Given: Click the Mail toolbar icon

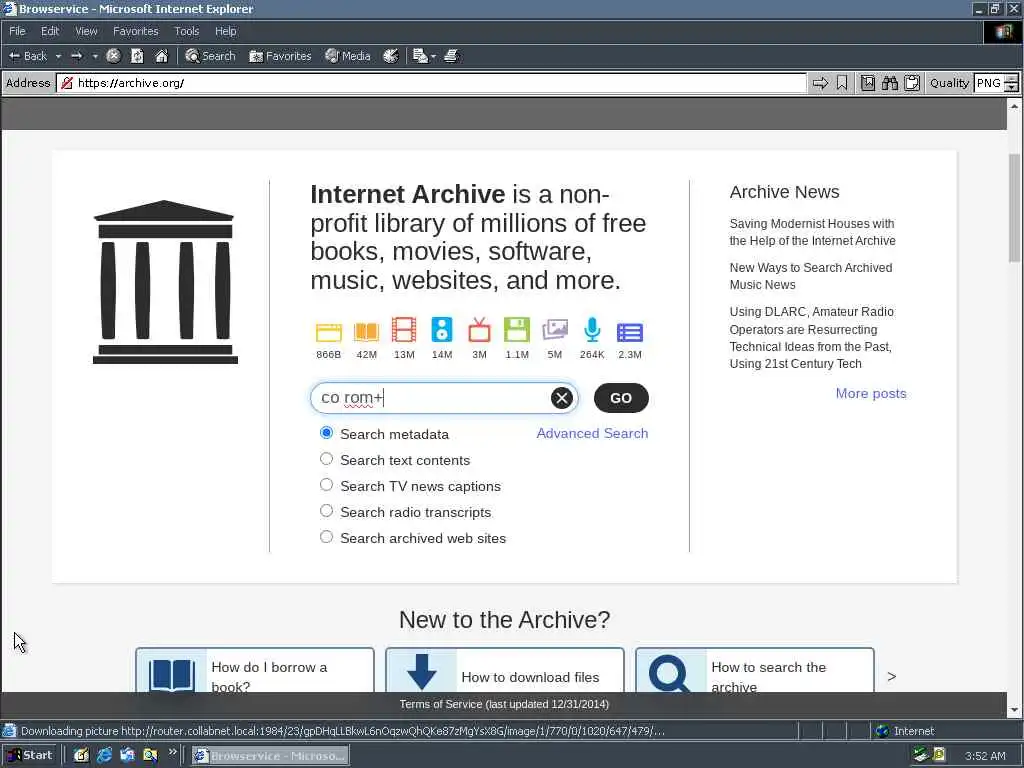Looking at the screenshot, I should (420, 56).
